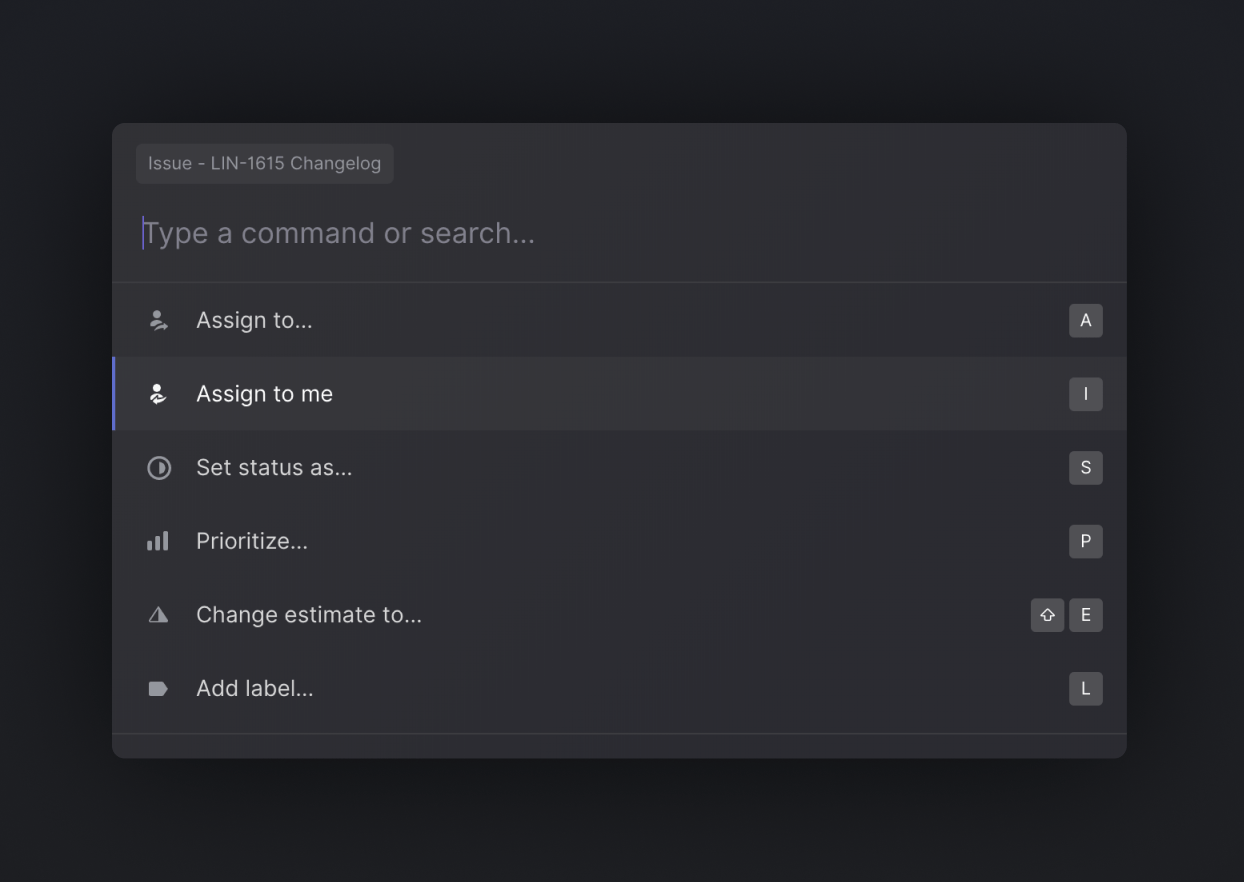Click the S shortcut key badge
Image resolution: width=1244 pixels, height=882 pixels.
(1086, 467)
